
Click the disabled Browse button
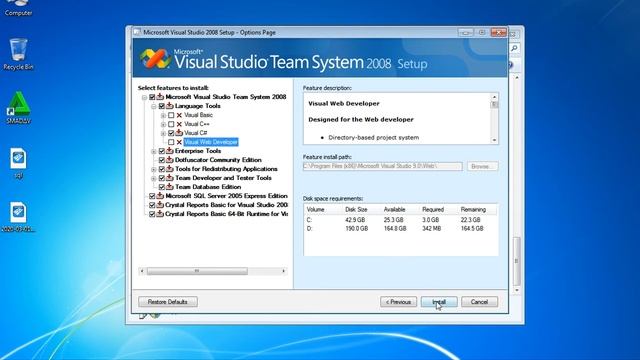482,166
